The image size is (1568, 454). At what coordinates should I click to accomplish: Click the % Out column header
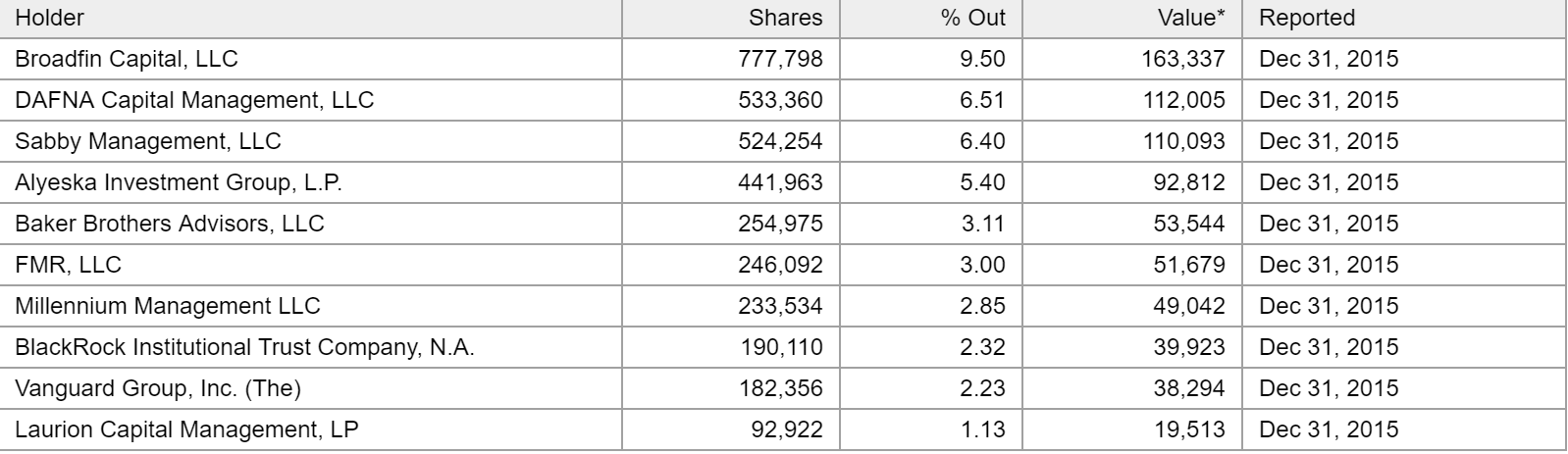pos(972,18)
